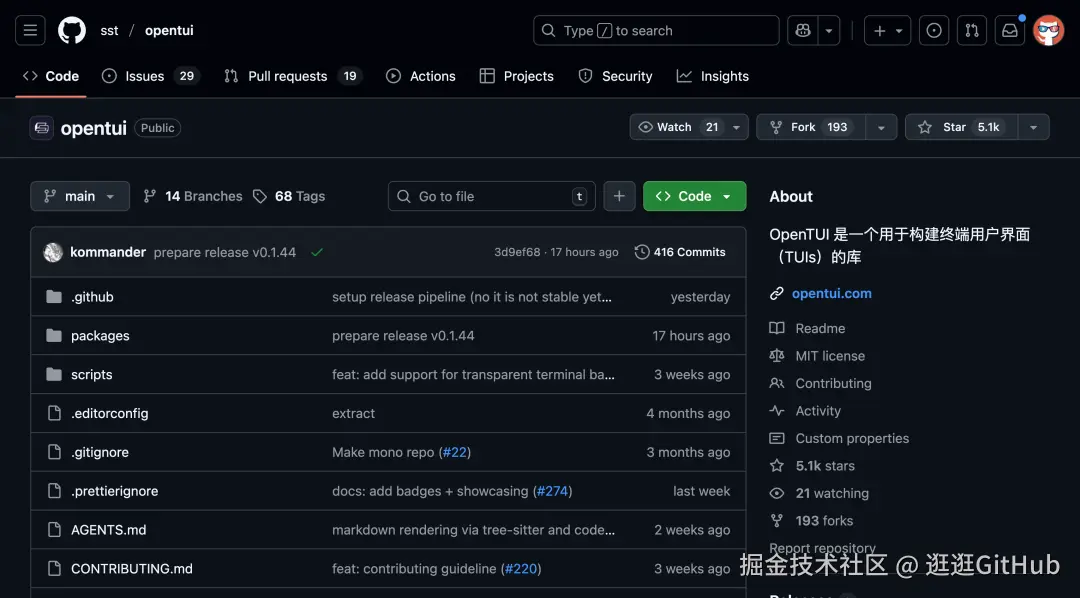Expand the green Code dropdown
Image resolution: width=1080 pixels, height=598 pixels.
(694, 196)
